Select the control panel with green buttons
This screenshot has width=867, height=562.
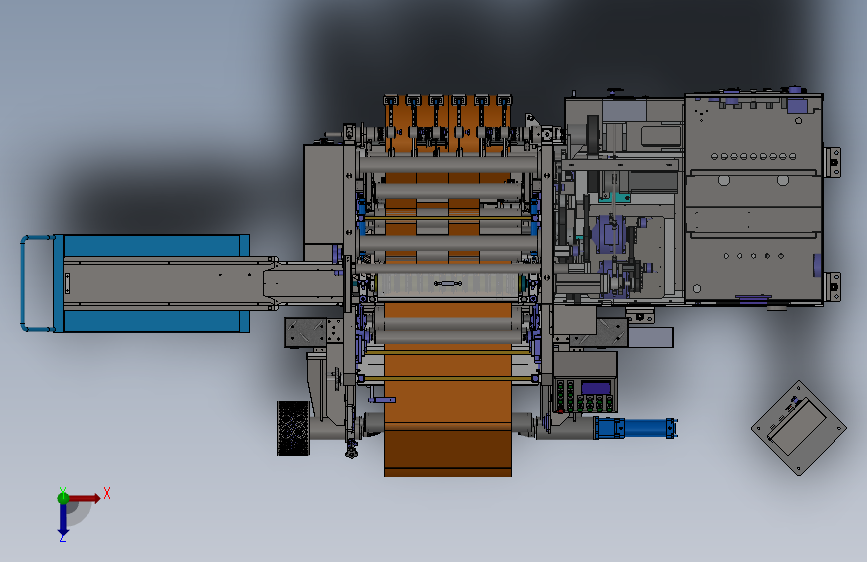[x=586, y=396]
